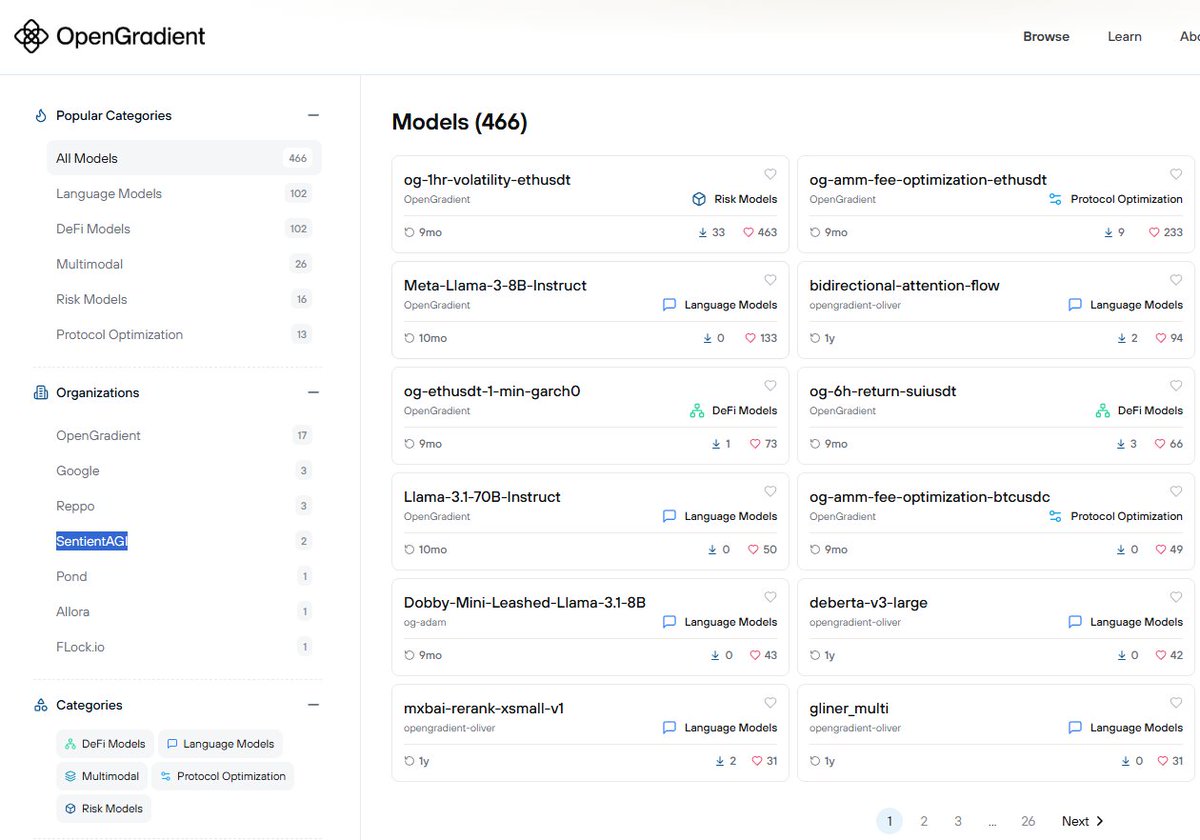Click download icon on og-amm-fee-optimization-ethusdt card

(x=1108, y=232)
